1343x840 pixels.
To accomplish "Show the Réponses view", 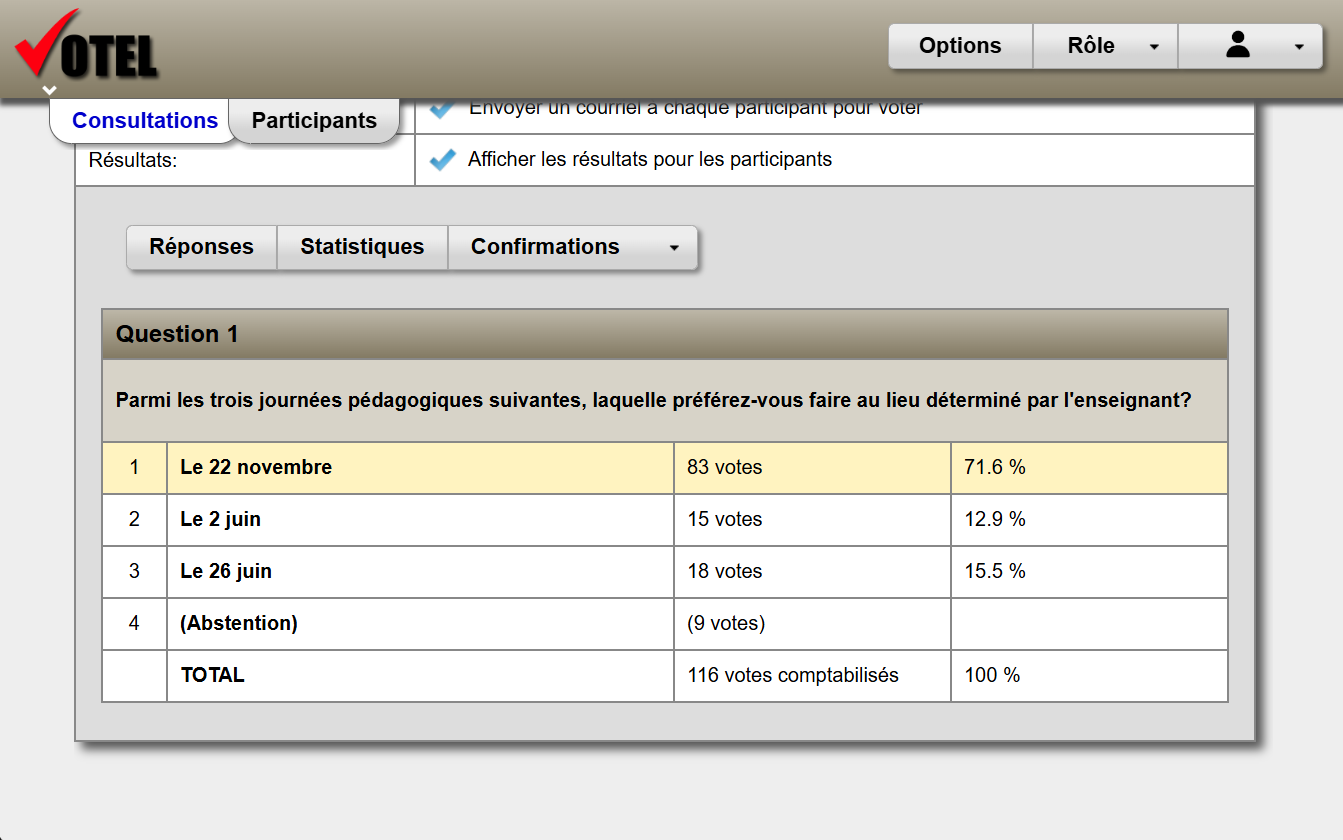I will click(x=201, y=247).
